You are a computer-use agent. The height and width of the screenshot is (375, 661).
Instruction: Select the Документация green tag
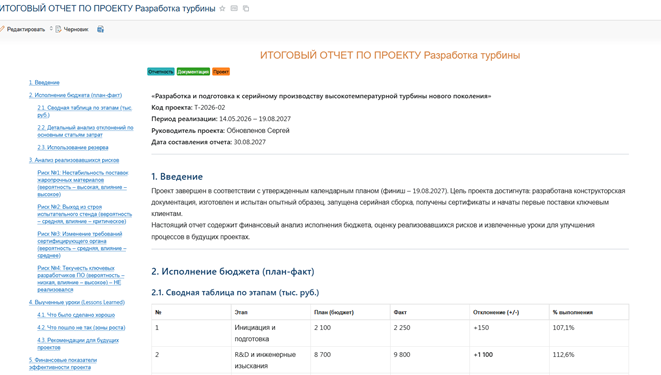pos(193,72)
